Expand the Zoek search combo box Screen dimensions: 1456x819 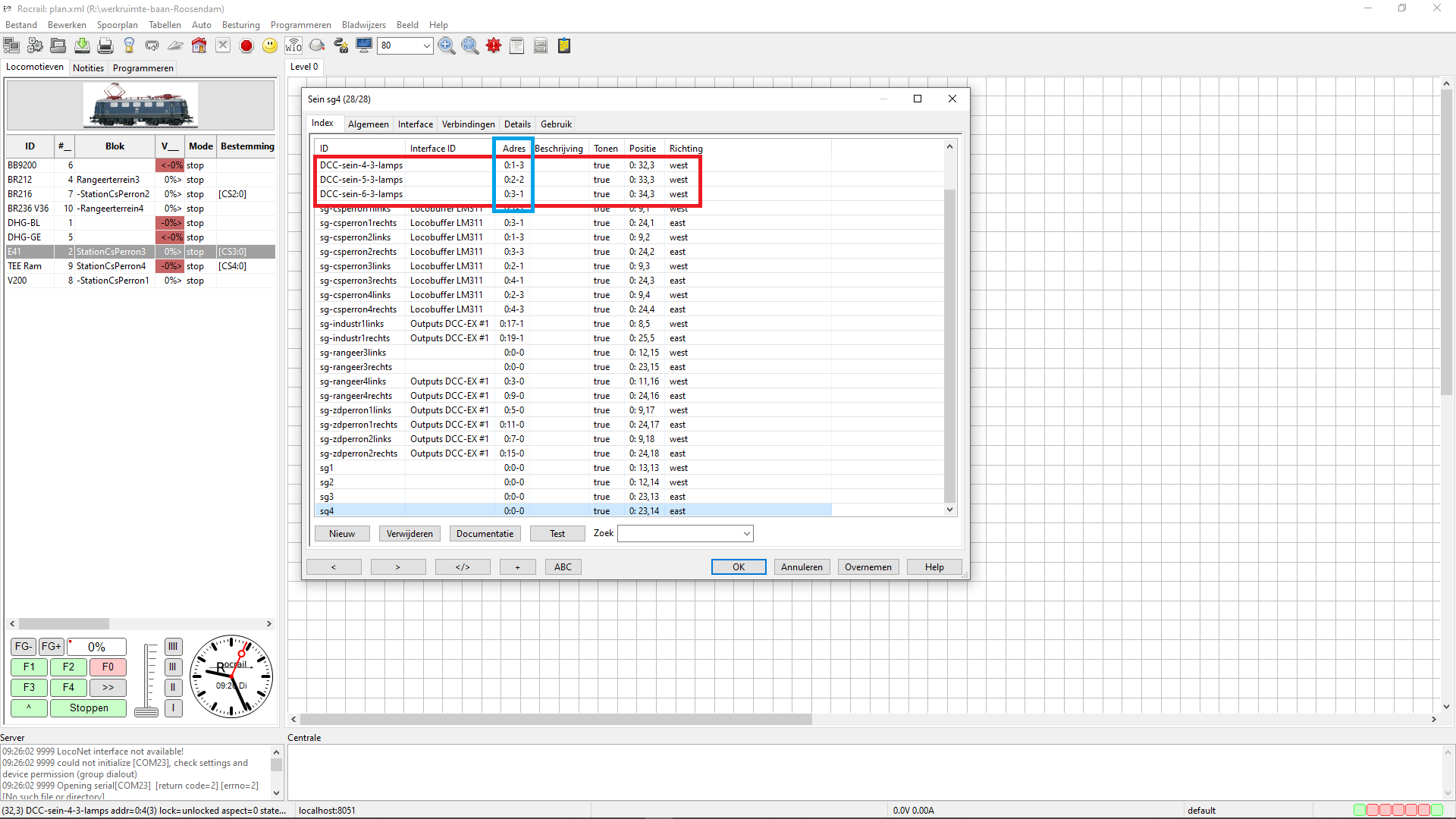[746, 534]
